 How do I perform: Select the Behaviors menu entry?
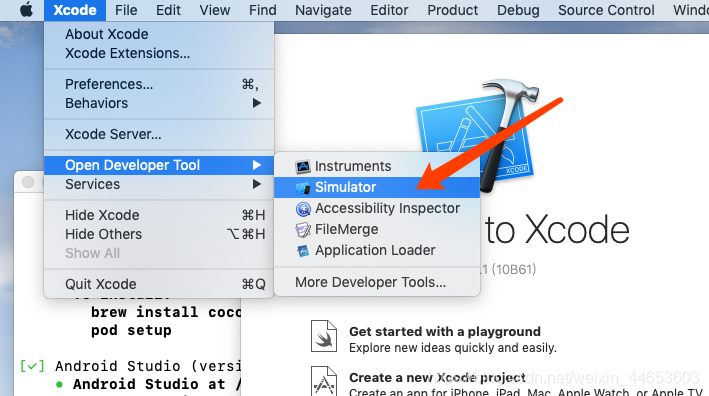(159, 103)
